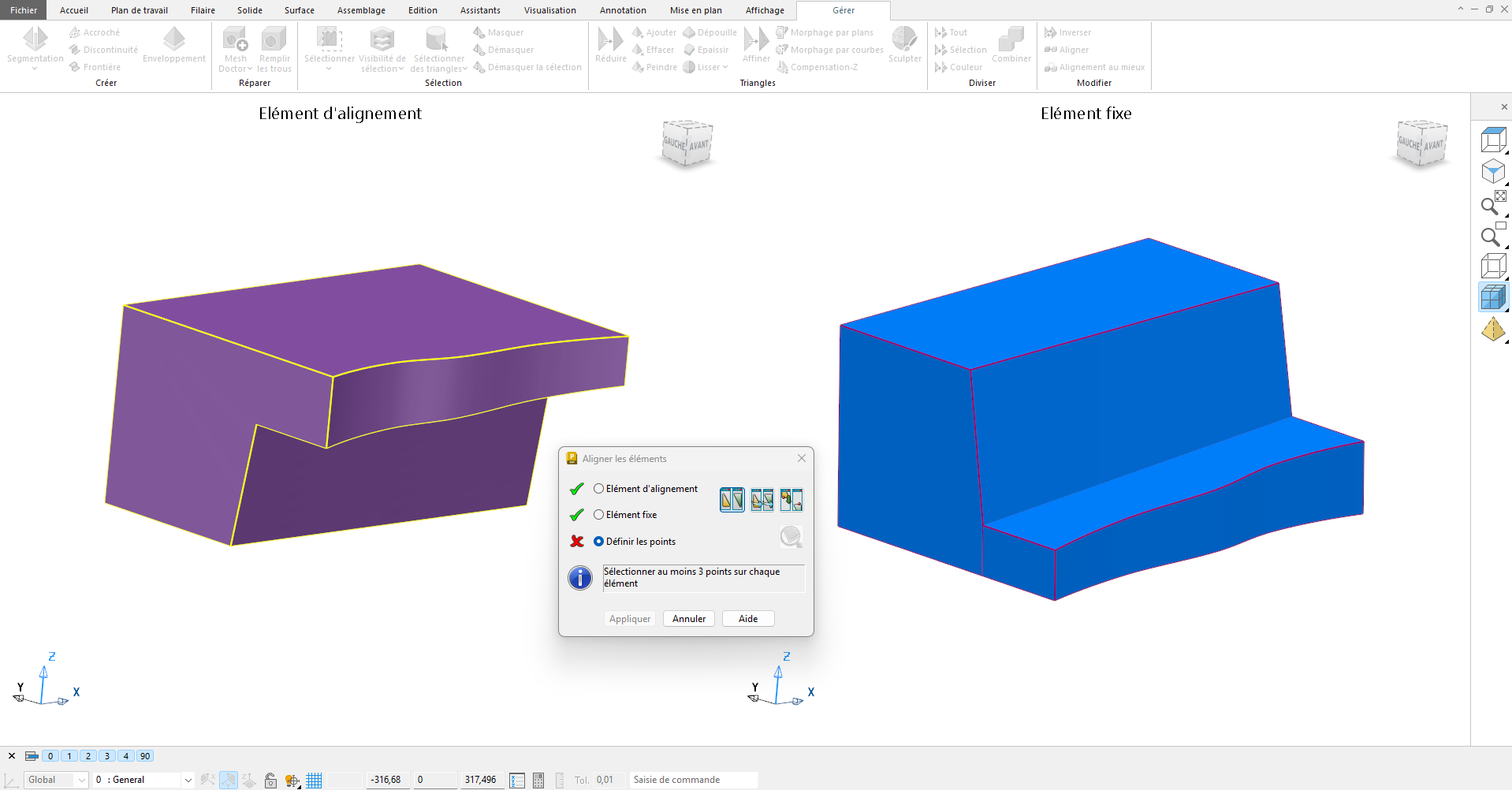Click the wireframe view cube icon
1512x790 pixels.
(x=1492, y=266)
